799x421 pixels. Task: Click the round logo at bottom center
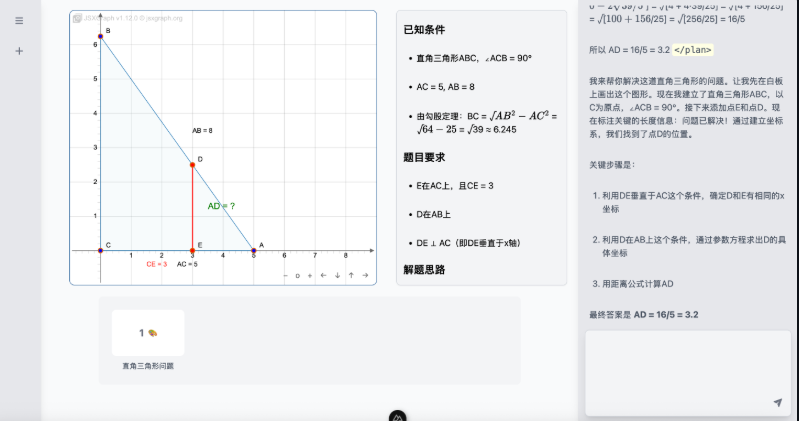pyautogui.click(x=397, y=415)
